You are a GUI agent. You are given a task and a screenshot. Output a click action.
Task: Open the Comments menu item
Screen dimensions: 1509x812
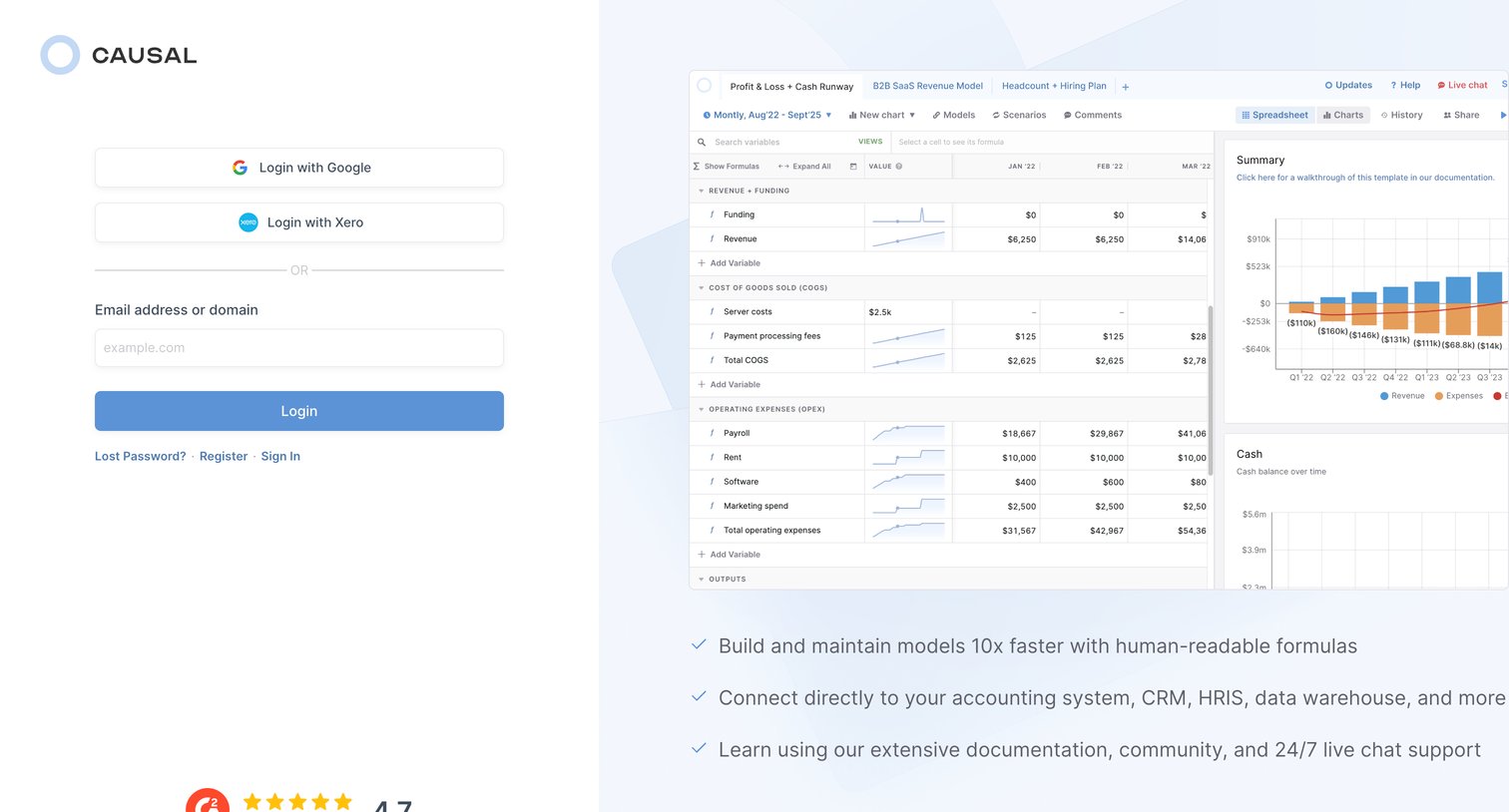coord(1093,115)
